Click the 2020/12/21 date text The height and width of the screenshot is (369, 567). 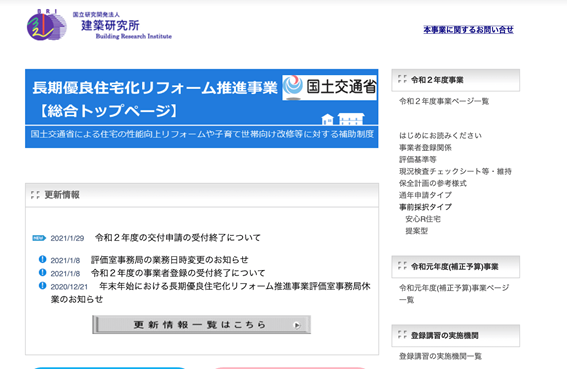(69, 287)
